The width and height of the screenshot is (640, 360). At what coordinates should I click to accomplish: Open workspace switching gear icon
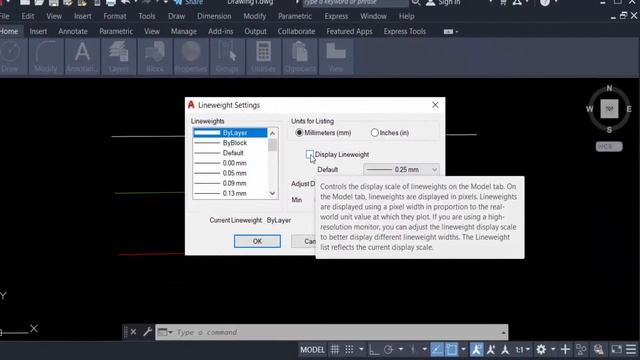click(x=541, y=349)
